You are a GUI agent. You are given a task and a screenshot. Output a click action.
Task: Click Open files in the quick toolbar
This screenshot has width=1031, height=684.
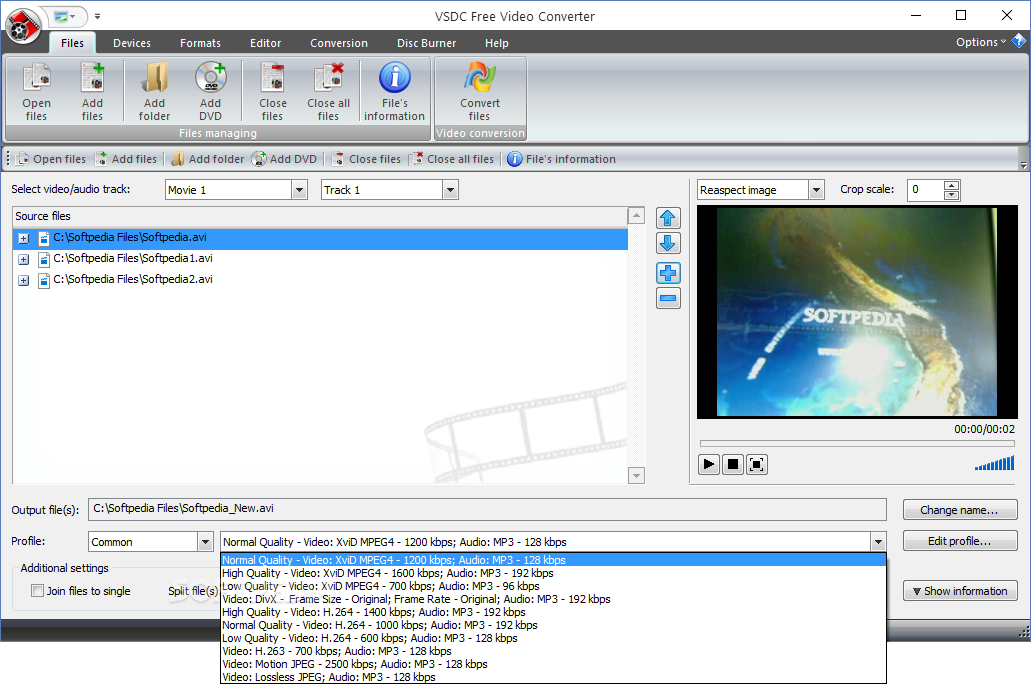coord(51,159)
